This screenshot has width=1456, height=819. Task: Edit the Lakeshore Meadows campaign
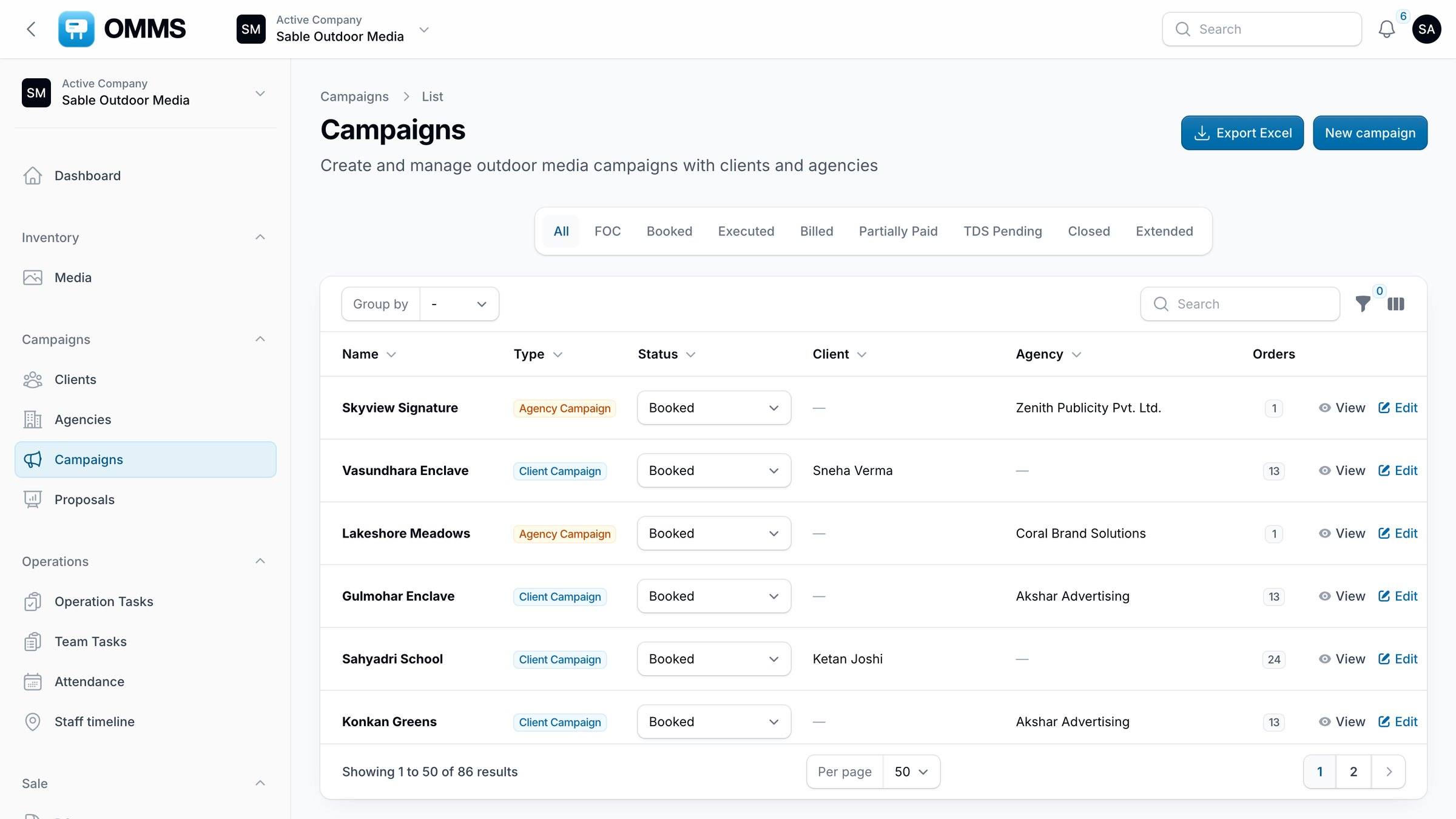(x=1398, y=533)
